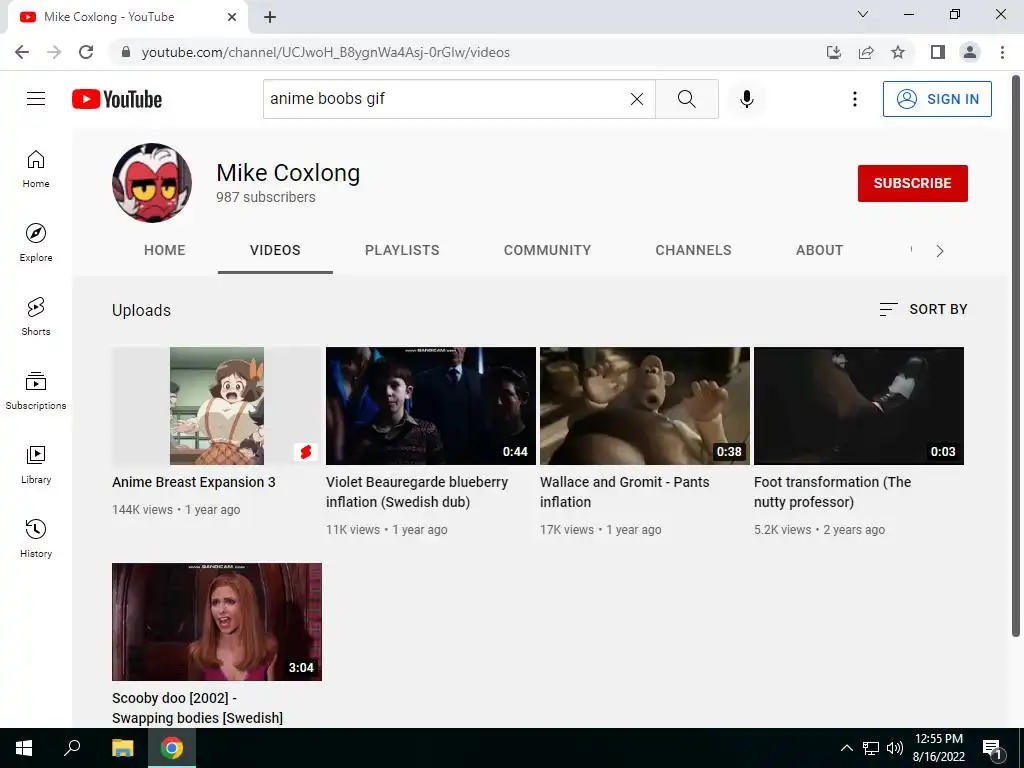This screenshot has width=1024, height=768.
Task: Click the Mike Coxlong channel name
Action: click(288, 173)
